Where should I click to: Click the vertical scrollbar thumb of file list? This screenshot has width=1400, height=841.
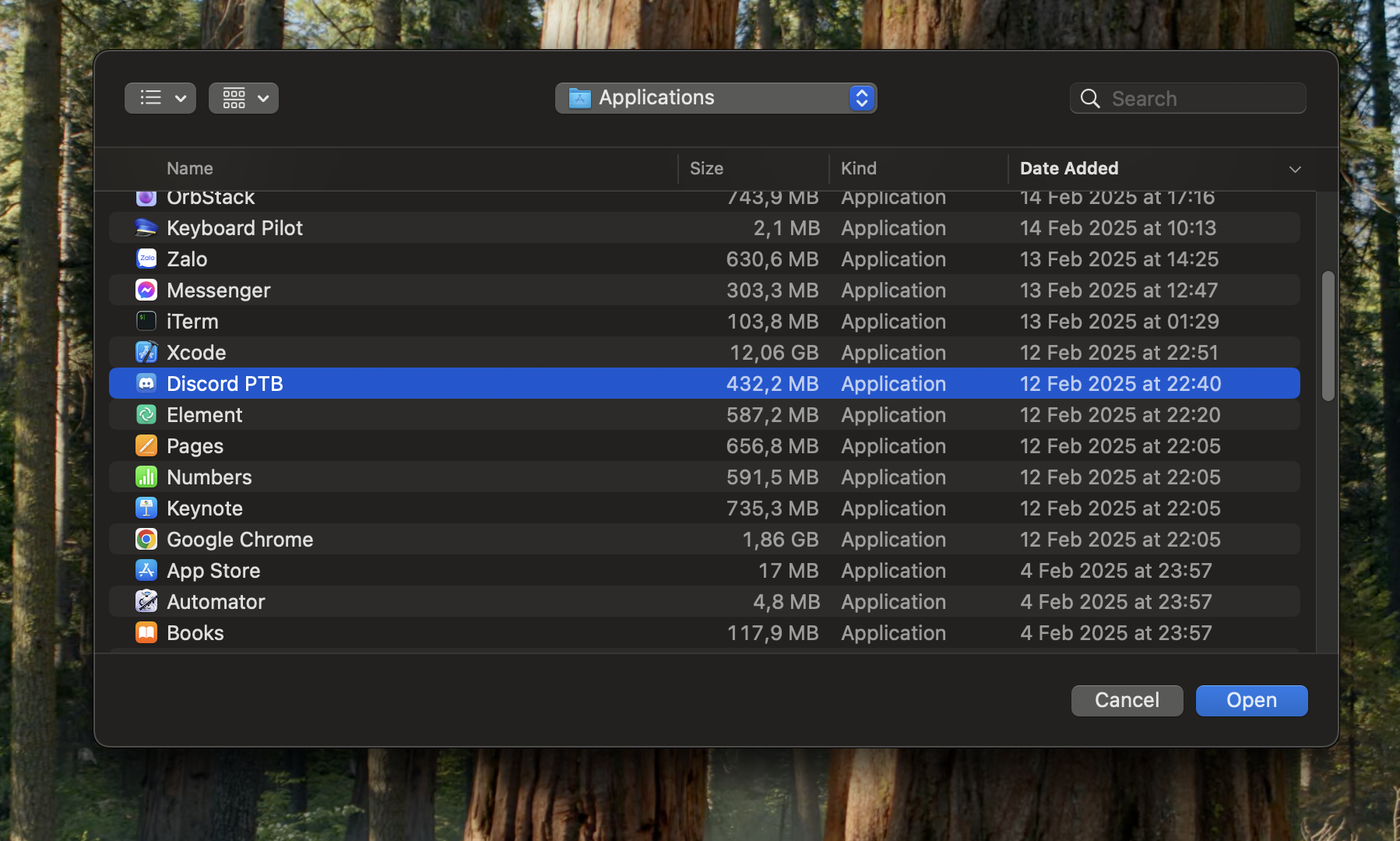click(x=1328, y=336)
